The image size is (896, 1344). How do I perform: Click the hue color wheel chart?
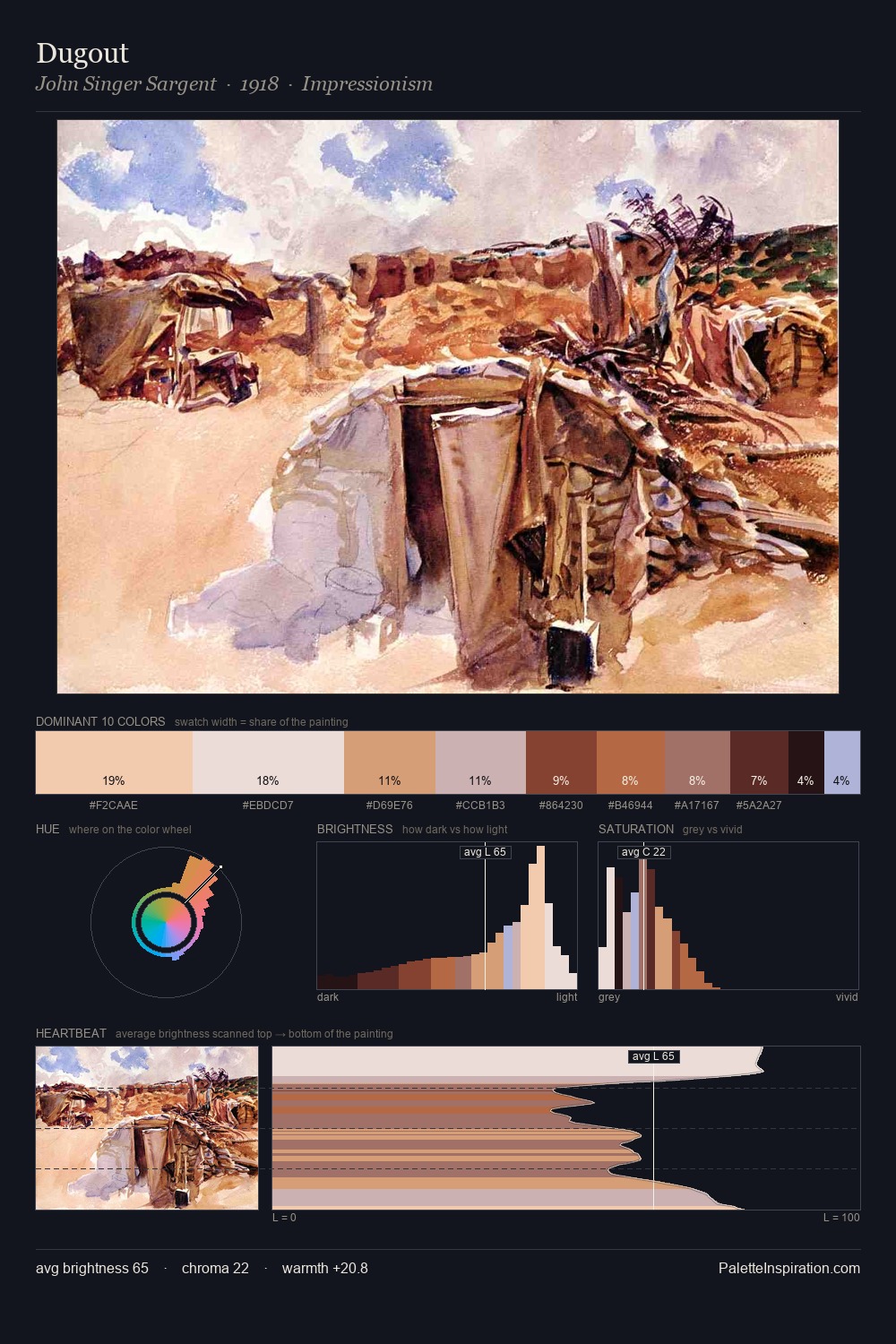click(166, 922)
